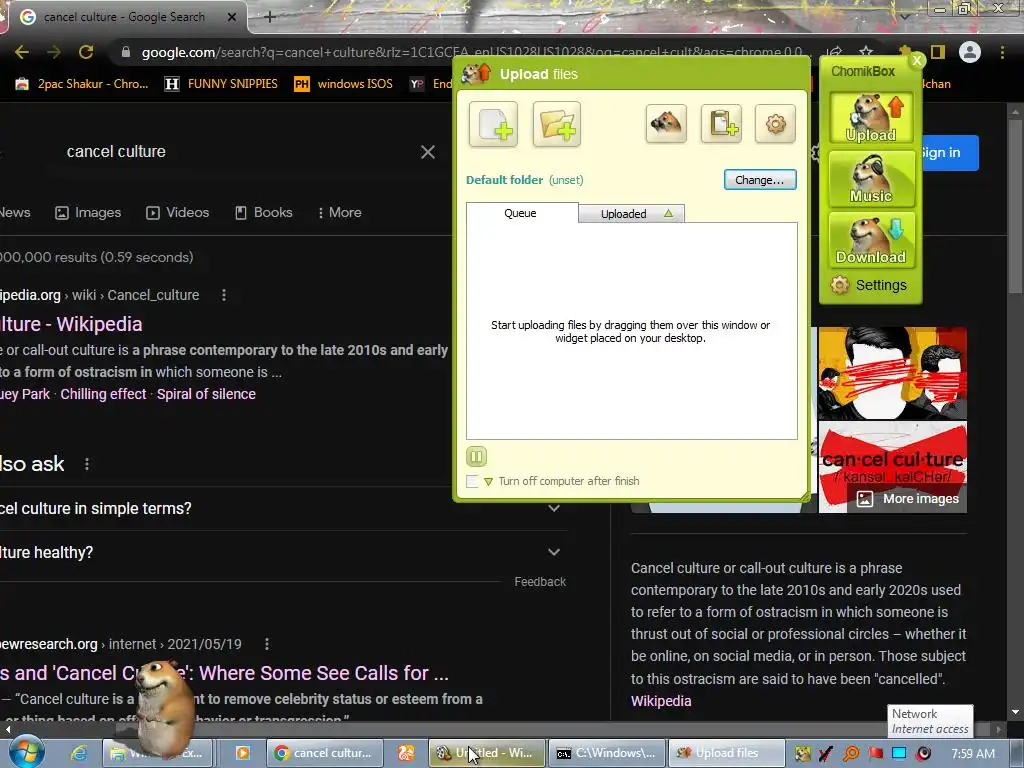
Task: Close the cancel culture Google Search tab
Action: point(232,17)
